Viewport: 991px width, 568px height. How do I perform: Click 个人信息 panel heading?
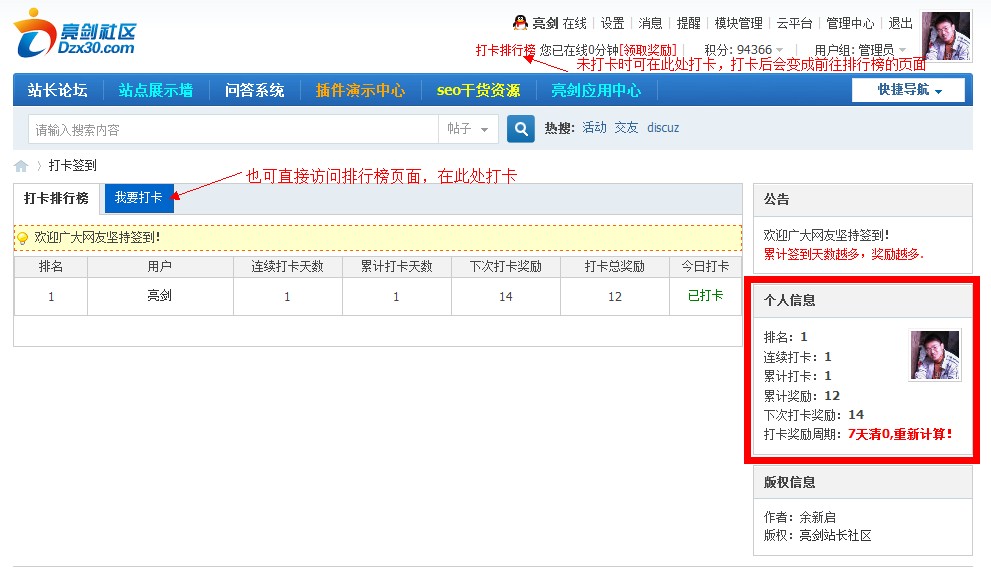pos(789,301)
